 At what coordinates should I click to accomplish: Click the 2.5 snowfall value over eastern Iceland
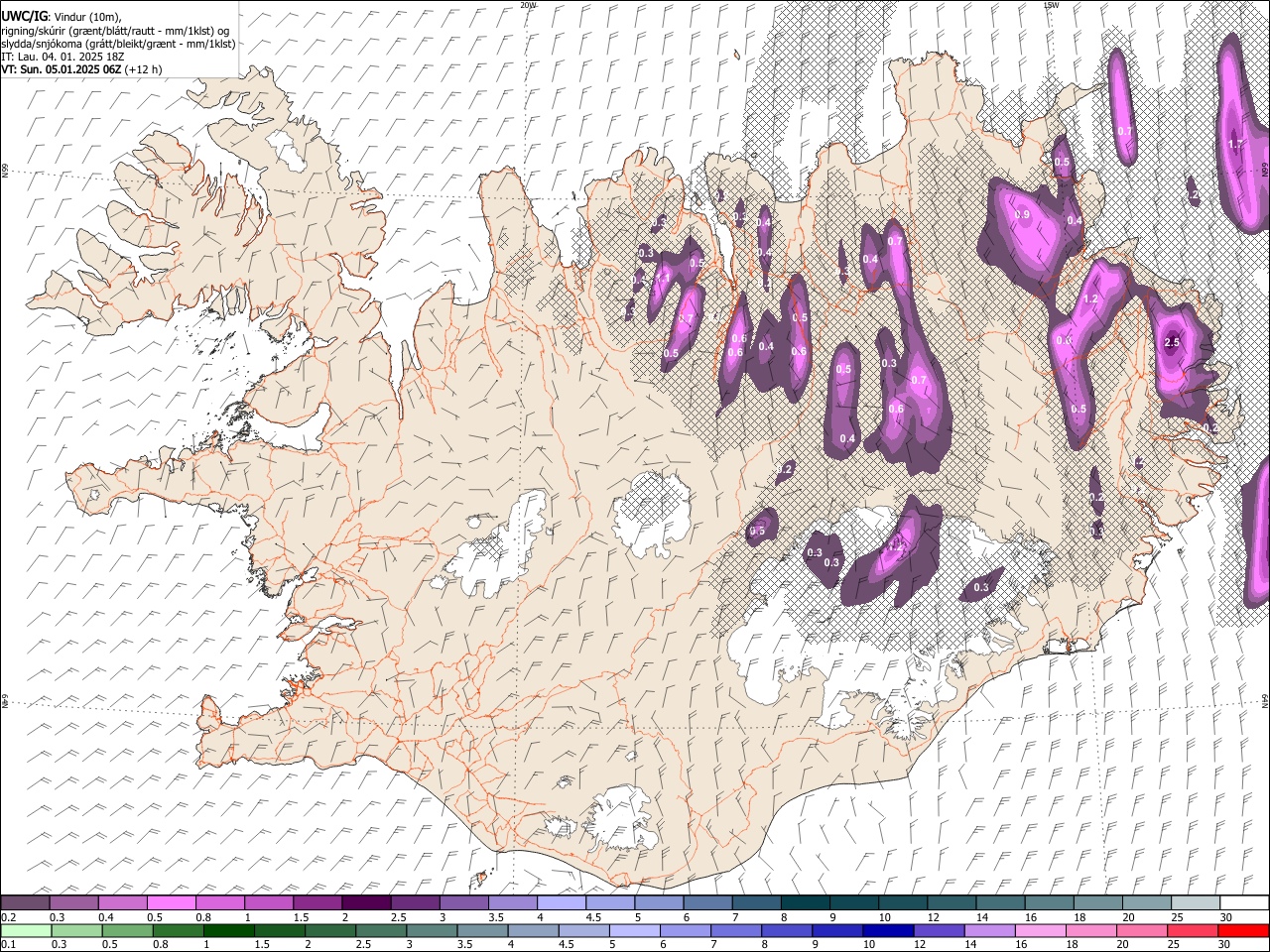click(x=1172, y=342)
